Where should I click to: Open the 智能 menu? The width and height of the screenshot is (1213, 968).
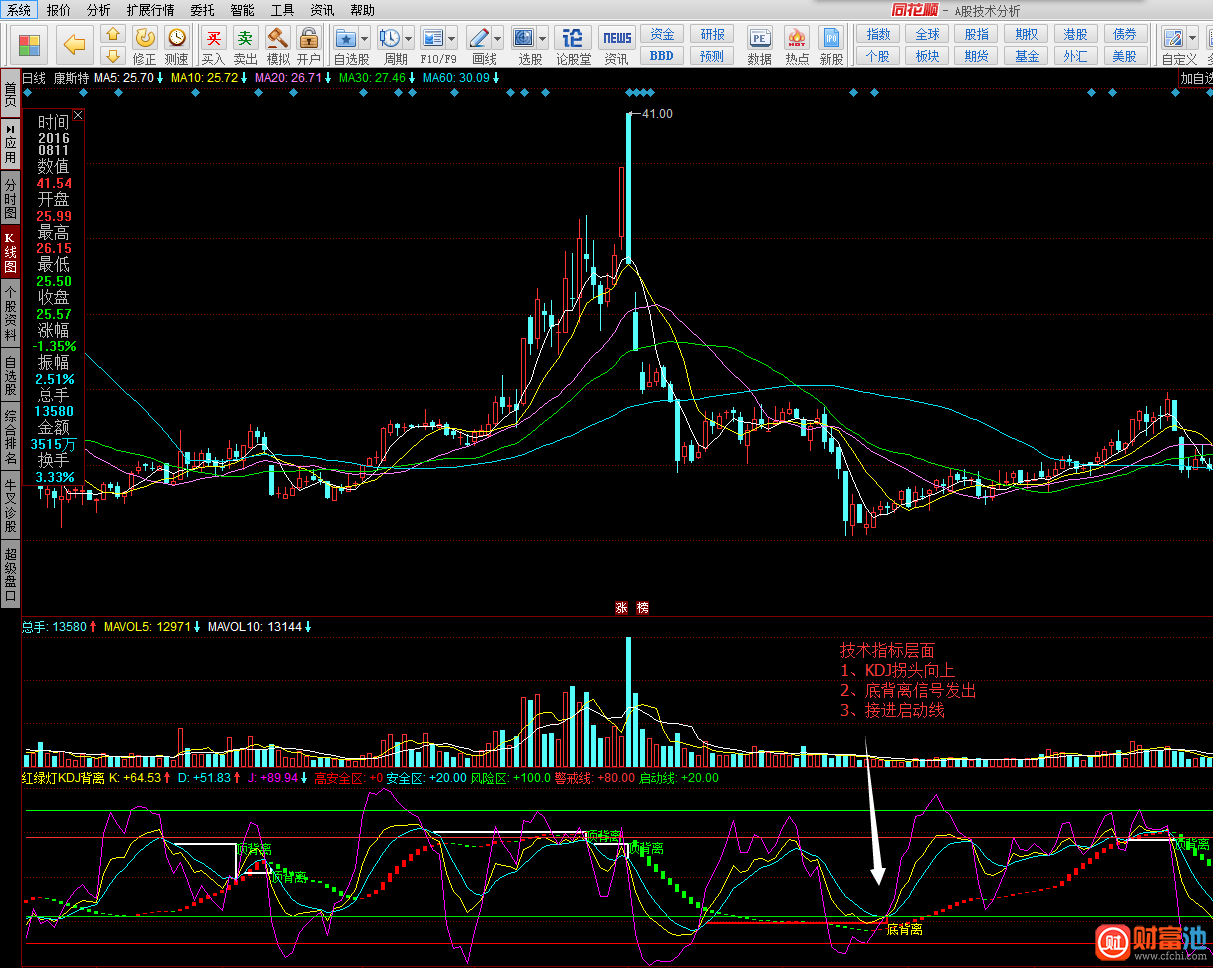(x=242, y=10)
